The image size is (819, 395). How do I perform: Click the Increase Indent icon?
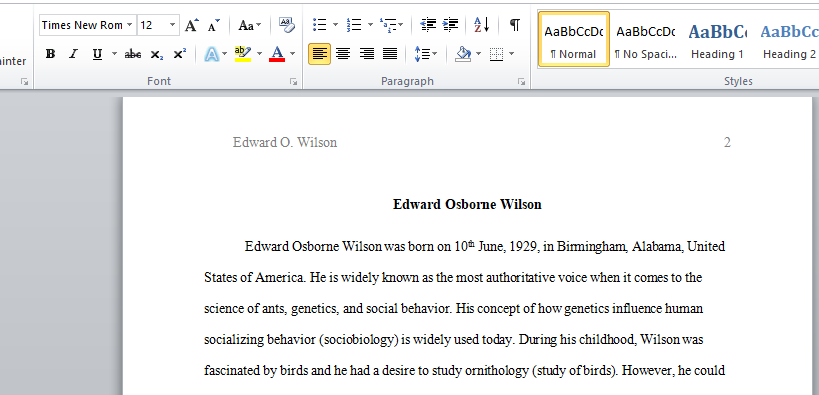click(450, 25)
